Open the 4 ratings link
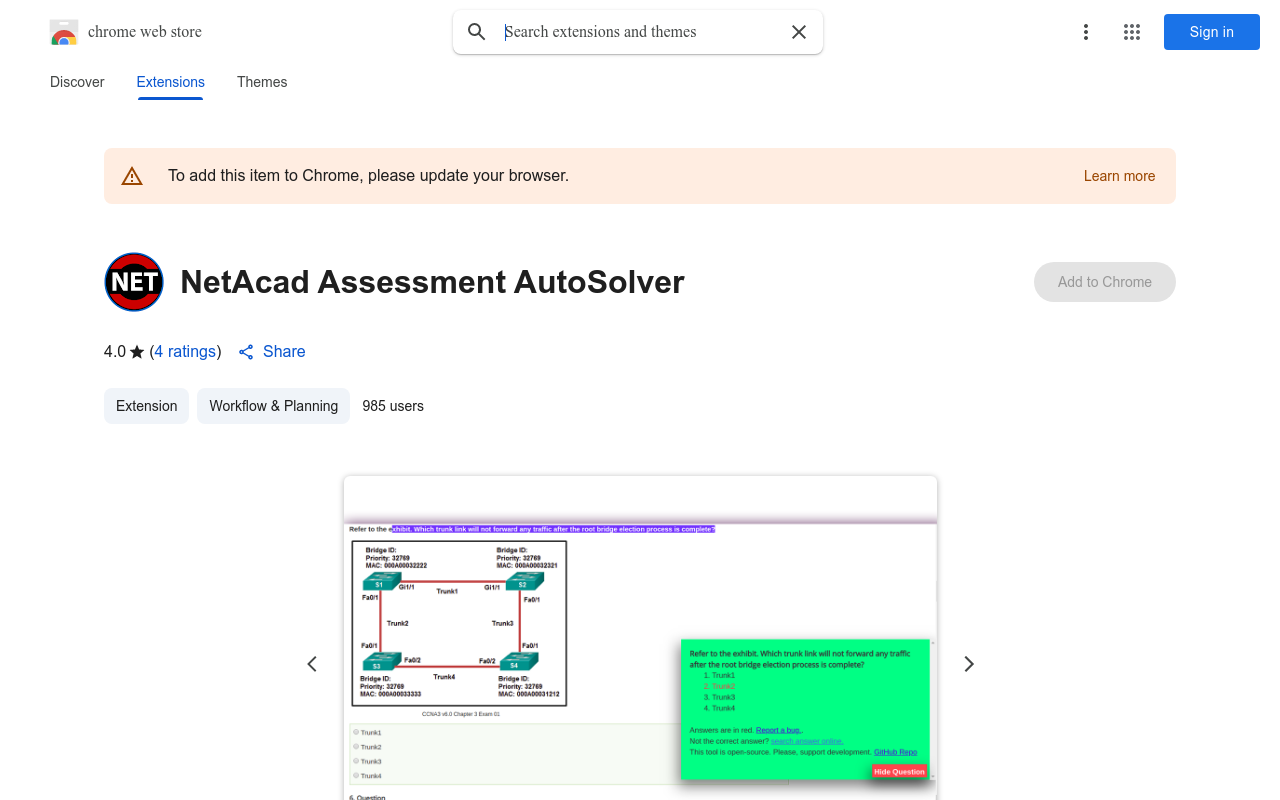1280x800 pixels. pyautogui.click(x=186, y=352)
